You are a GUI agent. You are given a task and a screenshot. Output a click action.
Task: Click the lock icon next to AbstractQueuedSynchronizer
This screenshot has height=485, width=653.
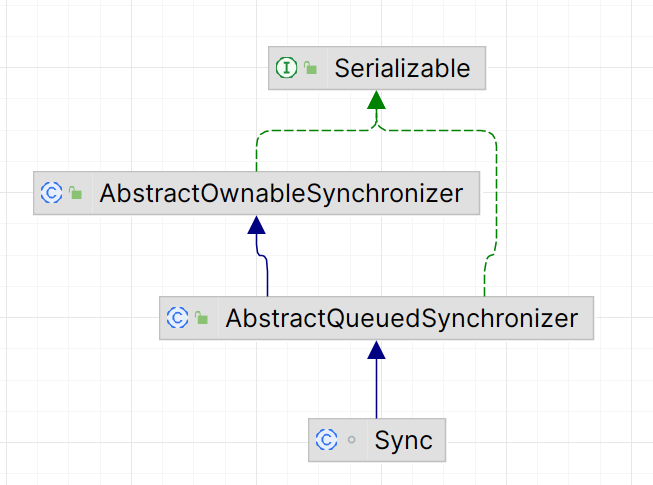coord(201,318)
